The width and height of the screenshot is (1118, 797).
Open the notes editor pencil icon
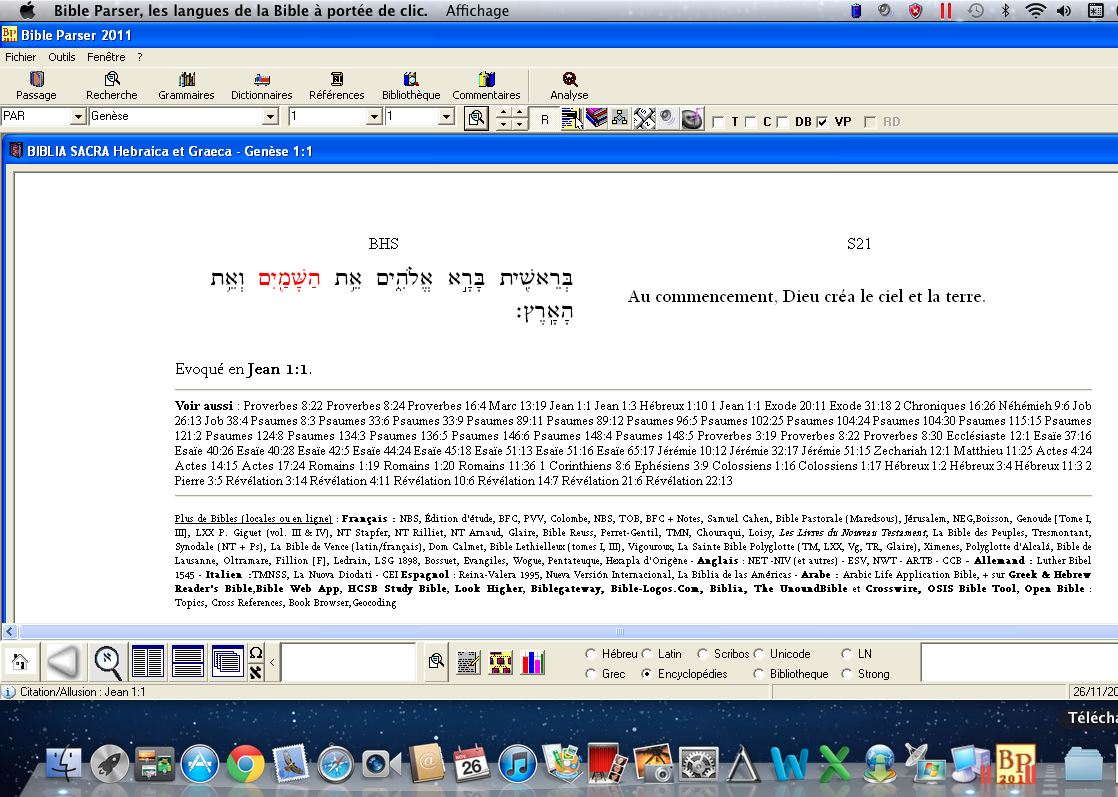tap(468, 663)
